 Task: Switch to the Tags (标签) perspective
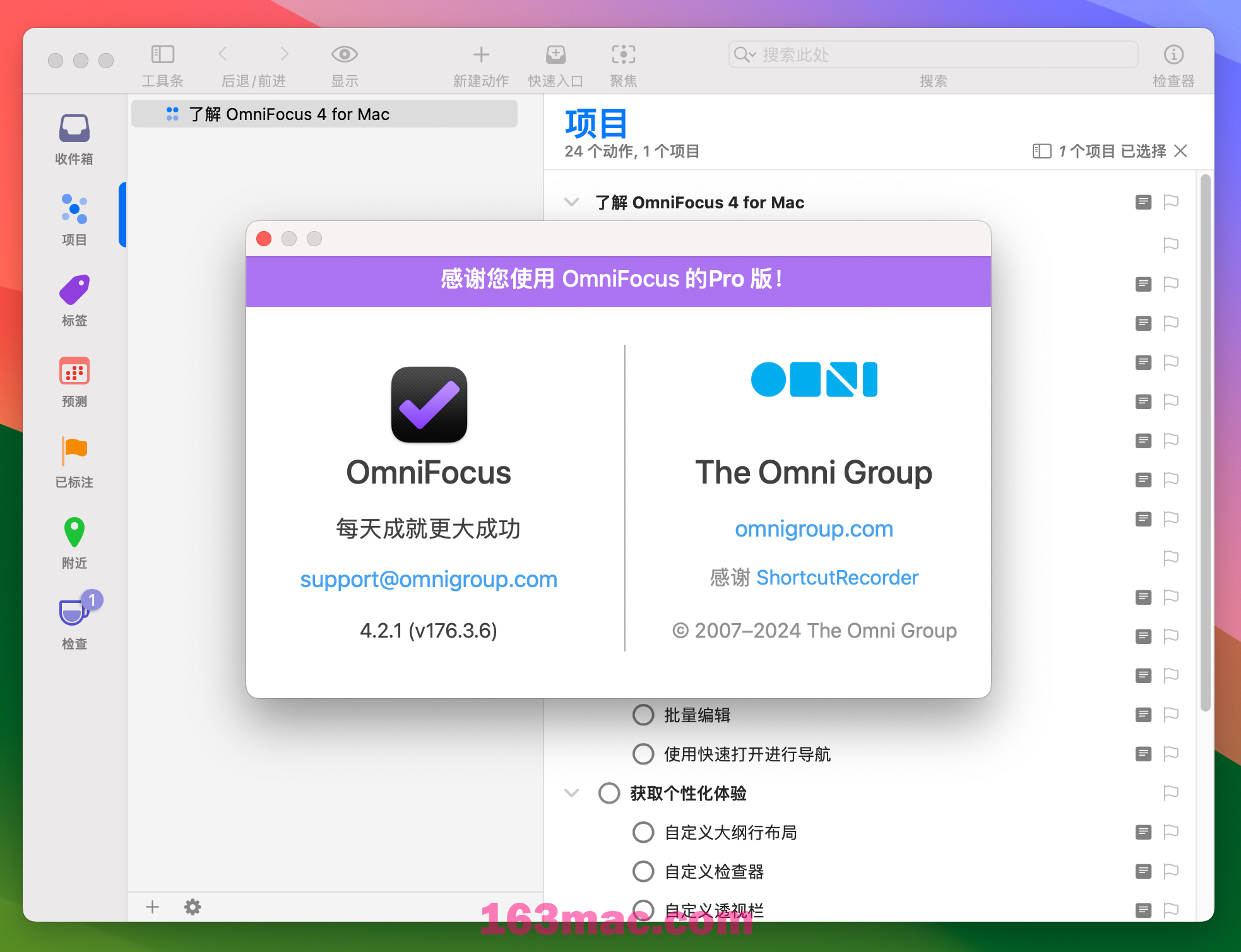click(x=74, y=300)
